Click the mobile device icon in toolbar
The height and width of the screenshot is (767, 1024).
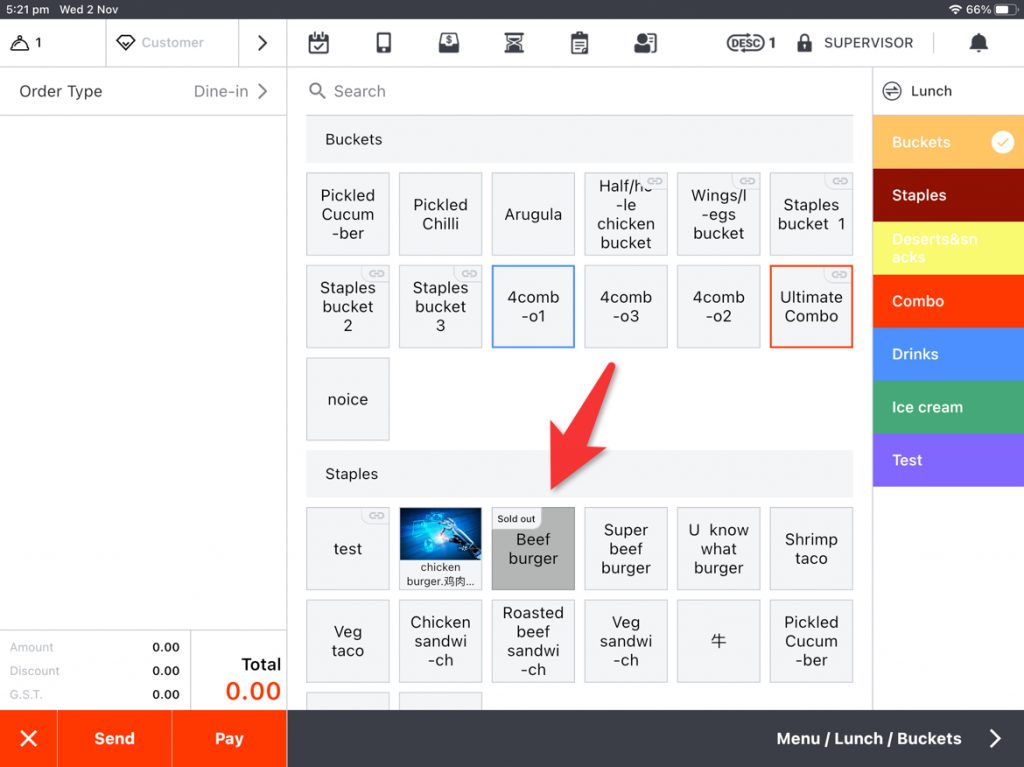383,43
